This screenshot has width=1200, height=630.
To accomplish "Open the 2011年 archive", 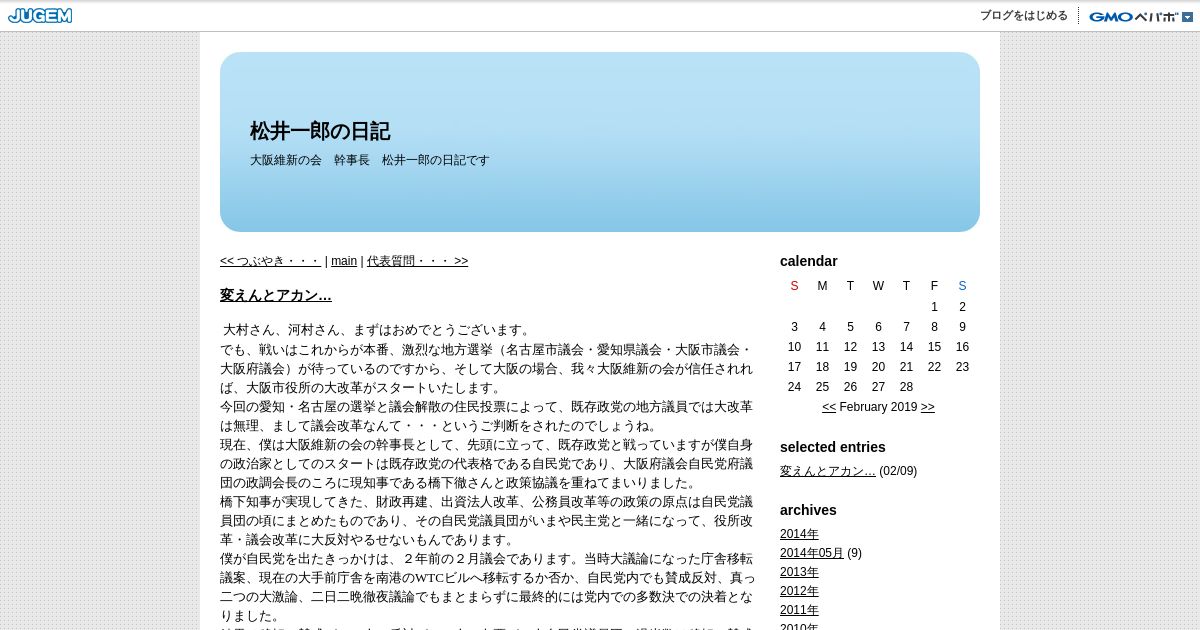I will tap(799, 610).
